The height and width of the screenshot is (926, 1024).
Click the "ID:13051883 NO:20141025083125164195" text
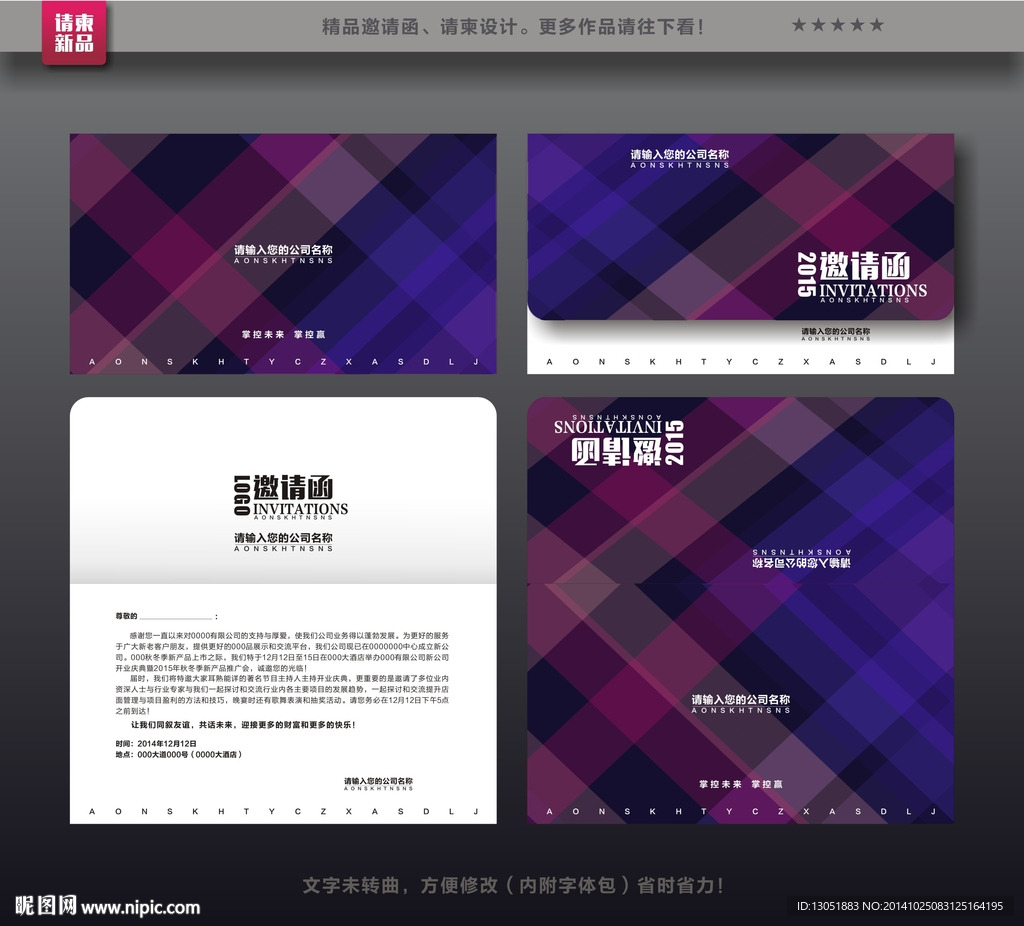tap(900, 906)
